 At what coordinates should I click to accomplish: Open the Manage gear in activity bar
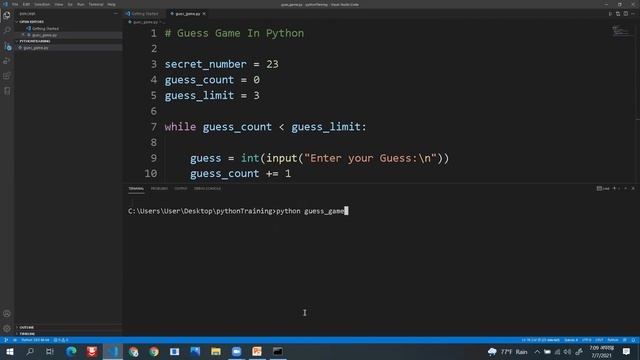point(7,329)
